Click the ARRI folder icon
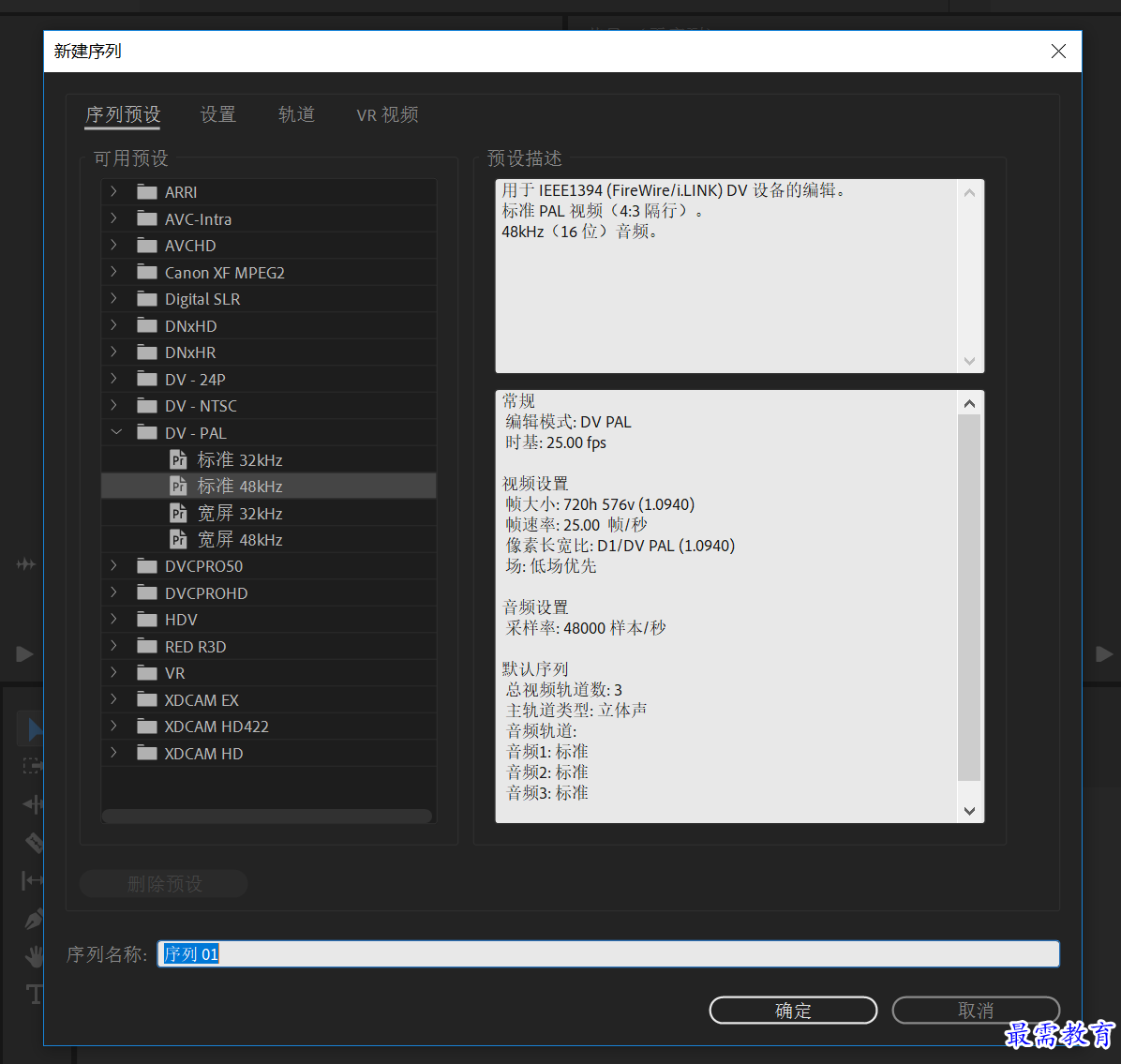The width and height of the screenshot is (1121, 1064). pos(147,191)
